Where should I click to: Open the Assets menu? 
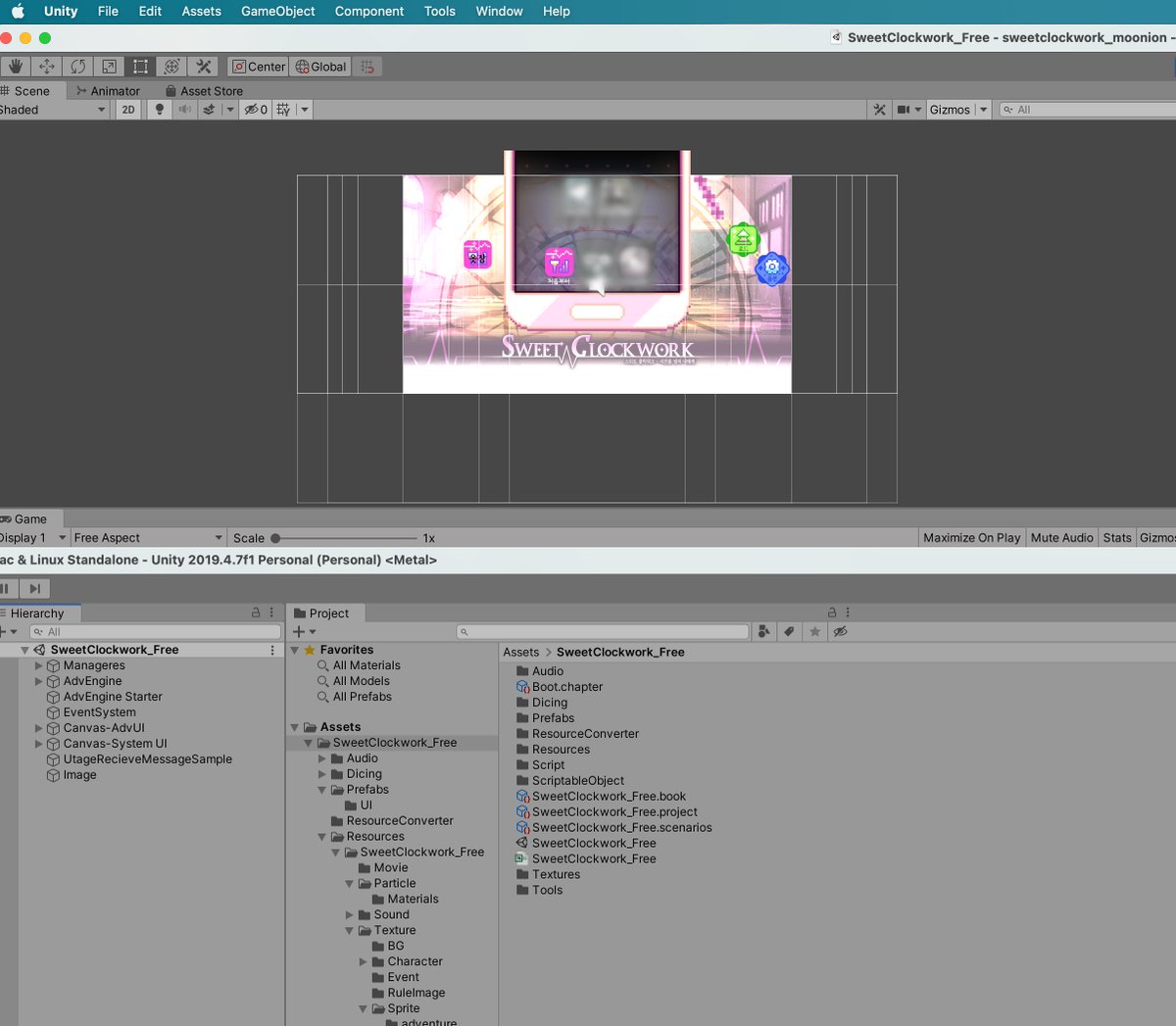point(202,12)
